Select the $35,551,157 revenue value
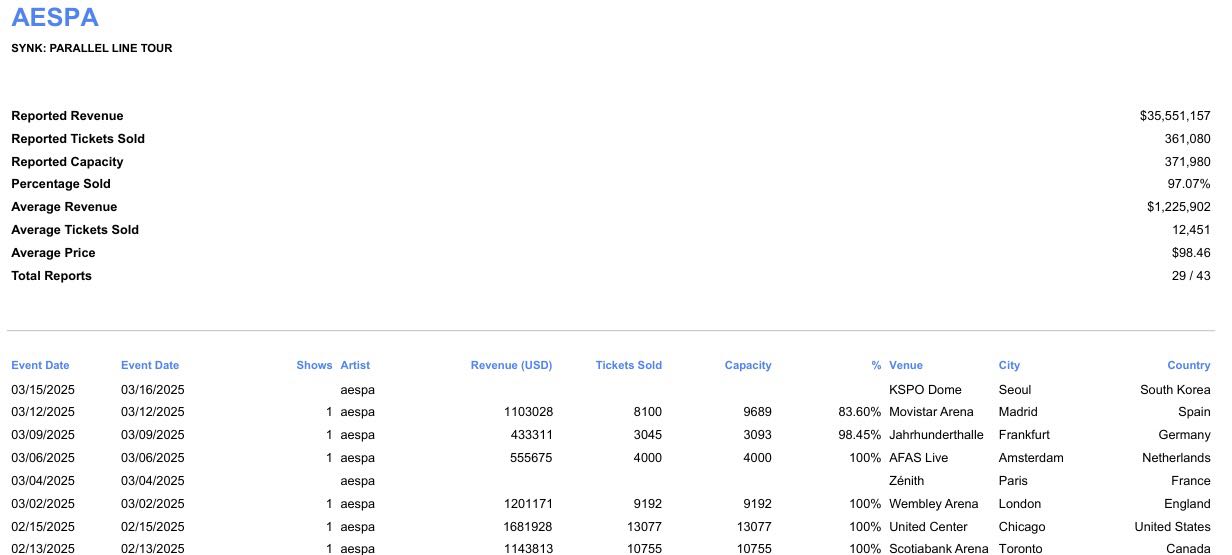Image resolution: width=1232 pixels, height=555 pixels. click(1175, 116)
